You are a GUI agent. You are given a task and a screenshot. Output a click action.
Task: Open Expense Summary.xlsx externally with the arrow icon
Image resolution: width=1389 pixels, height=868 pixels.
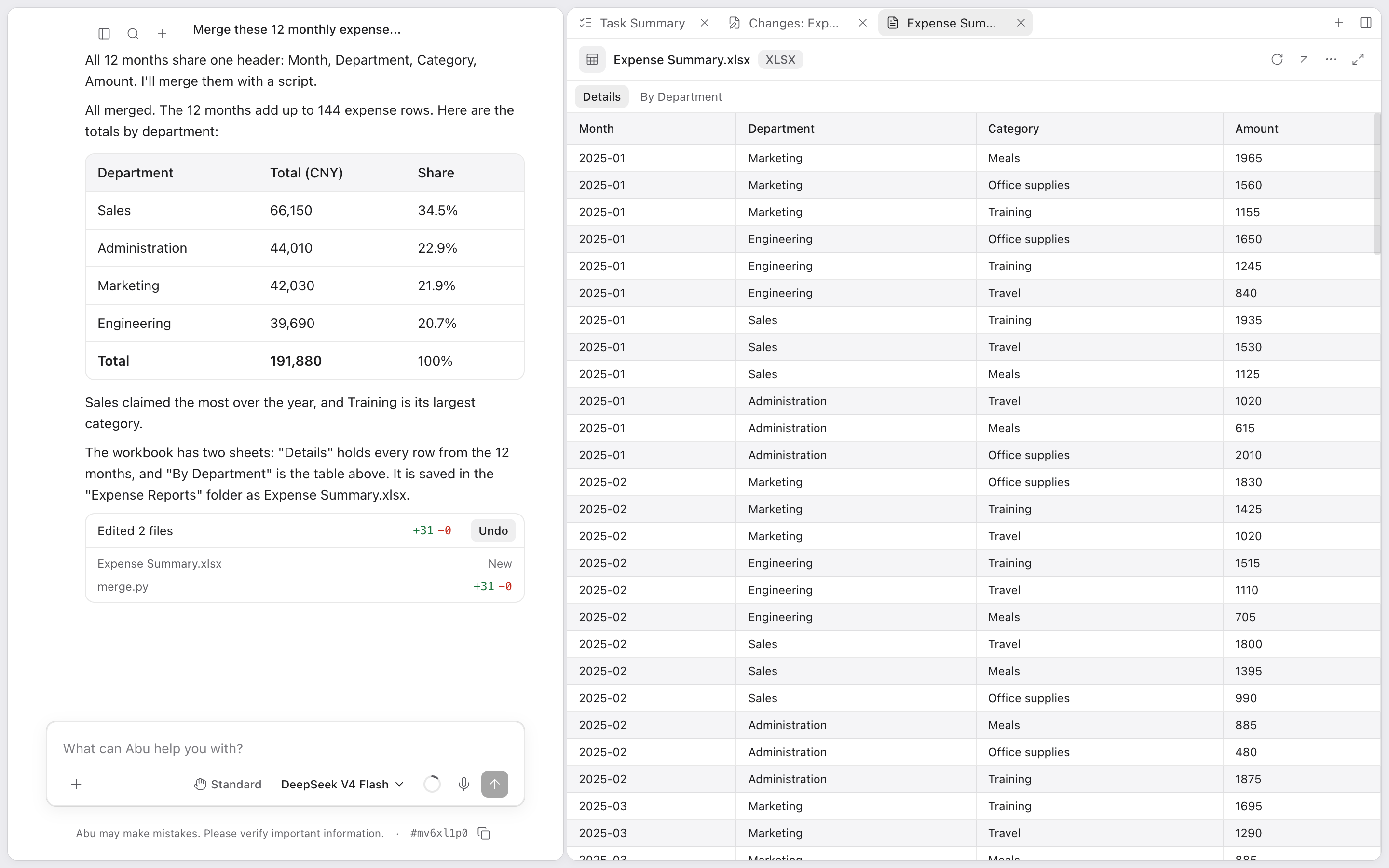1304,59
